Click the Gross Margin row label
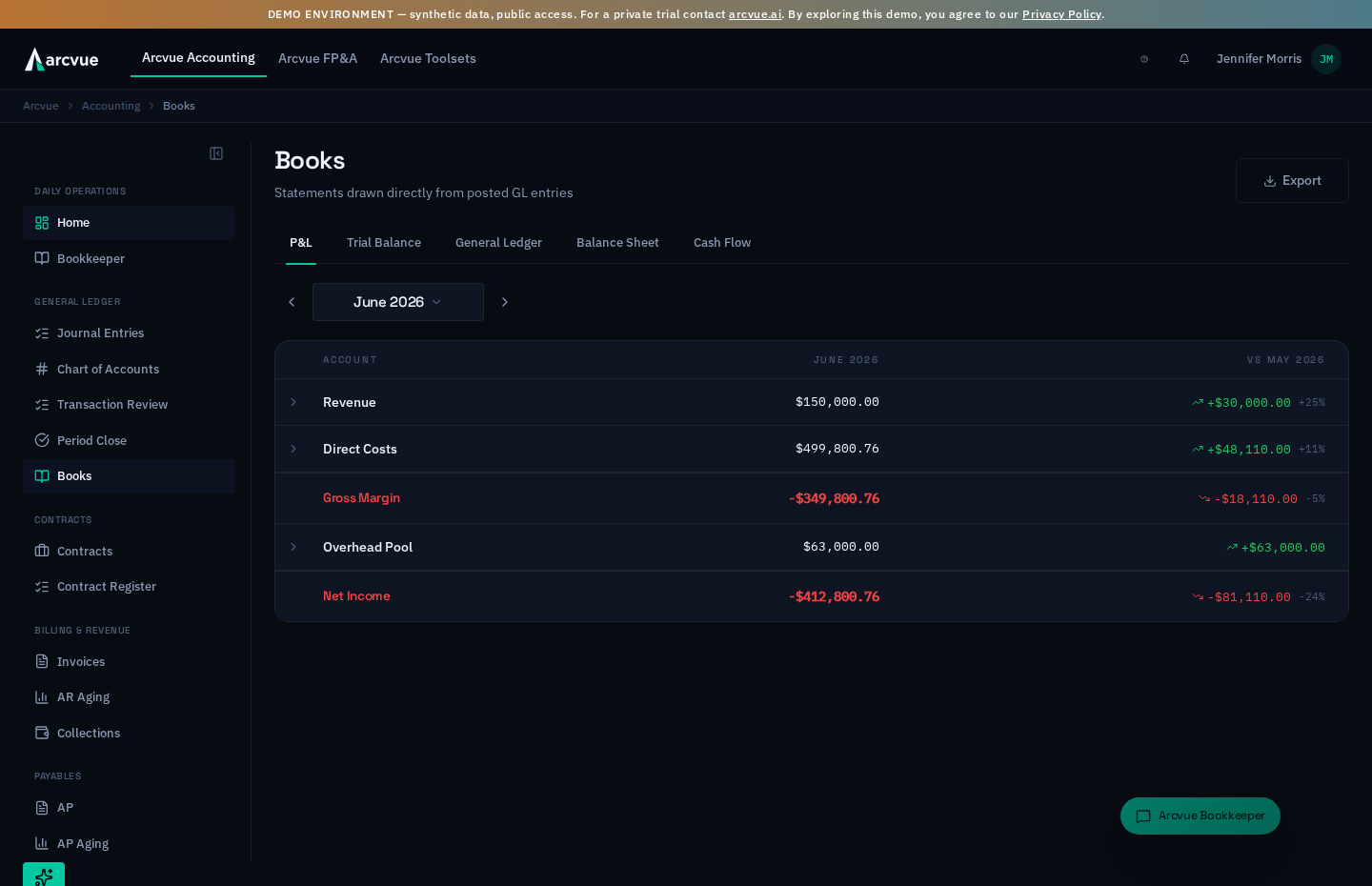 (x=361, y=498)
